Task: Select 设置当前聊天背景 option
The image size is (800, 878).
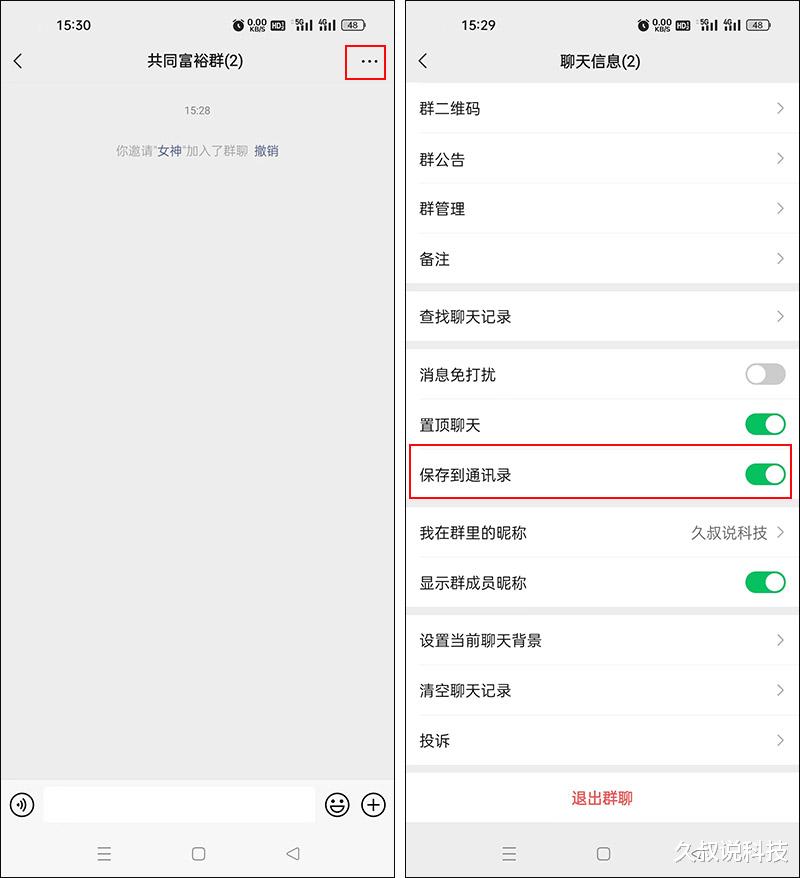Action: point(602,640)
